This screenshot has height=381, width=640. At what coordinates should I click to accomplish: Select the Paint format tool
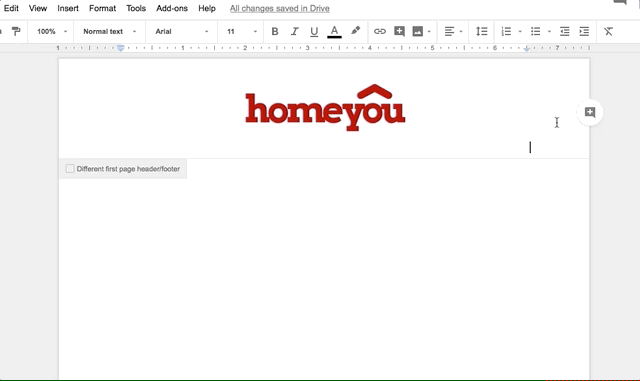pyautogui.click(x=16, y=31)
